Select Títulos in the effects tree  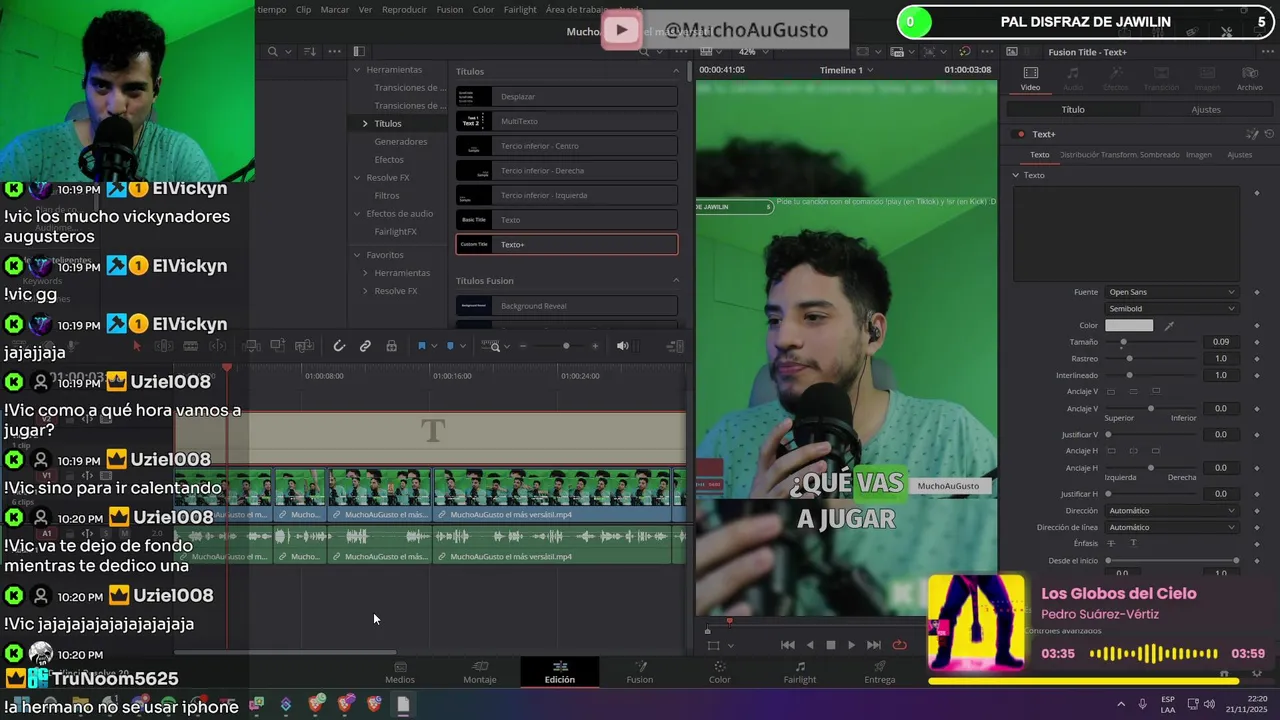coord(388,124)
